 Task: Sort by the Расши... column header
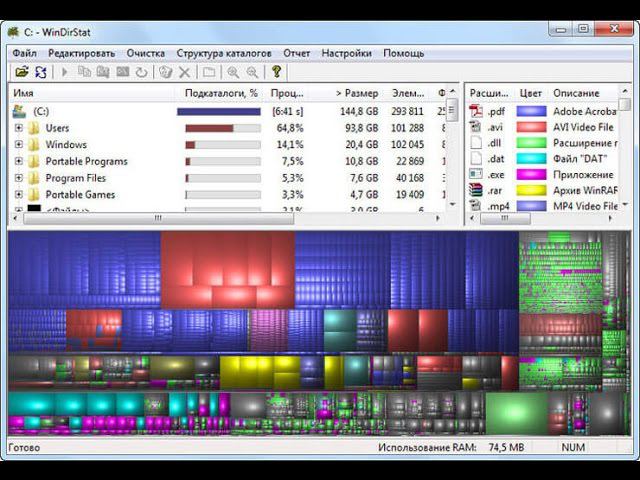(x=489, y=93)
